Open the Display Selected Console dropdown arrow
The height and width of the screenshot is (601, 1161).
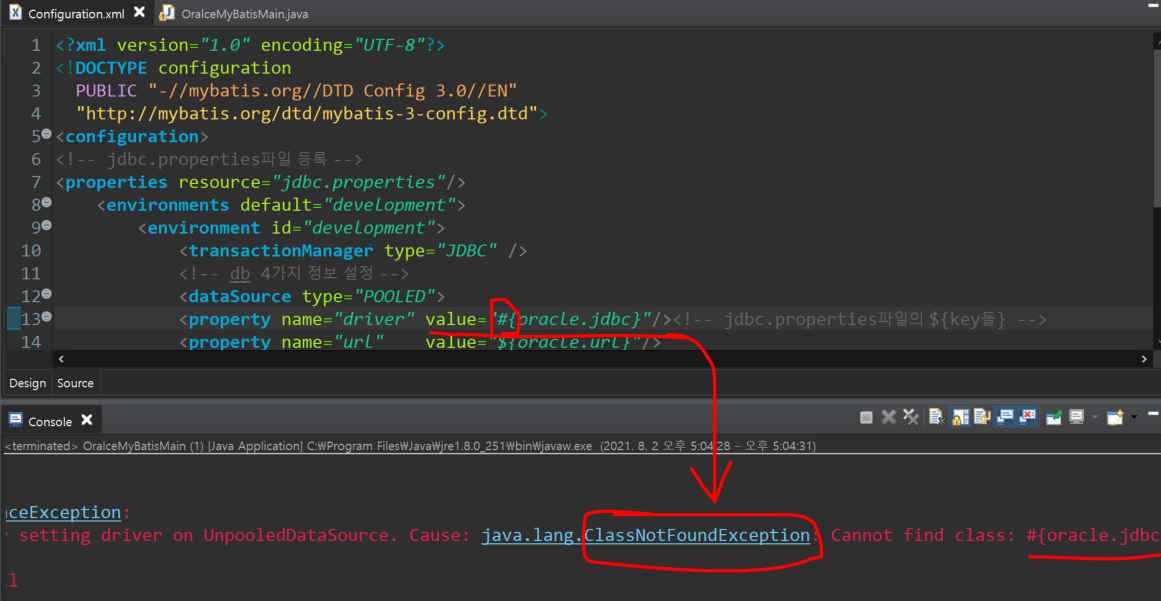click(x=1094, y=419)
